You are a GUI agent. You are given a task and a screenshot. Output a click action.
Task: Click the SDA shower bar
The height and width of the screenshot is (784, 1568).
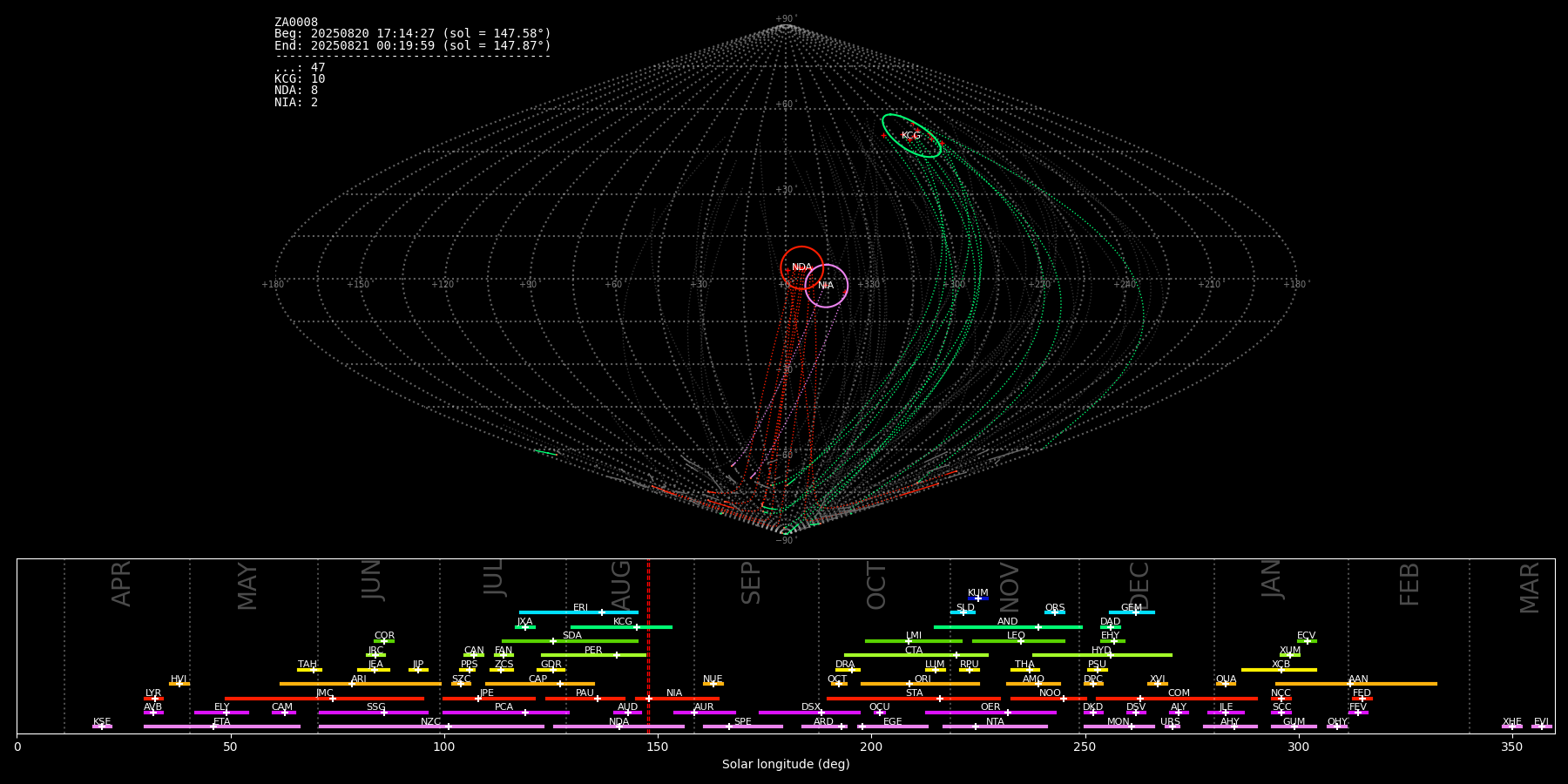pos(570,641)
